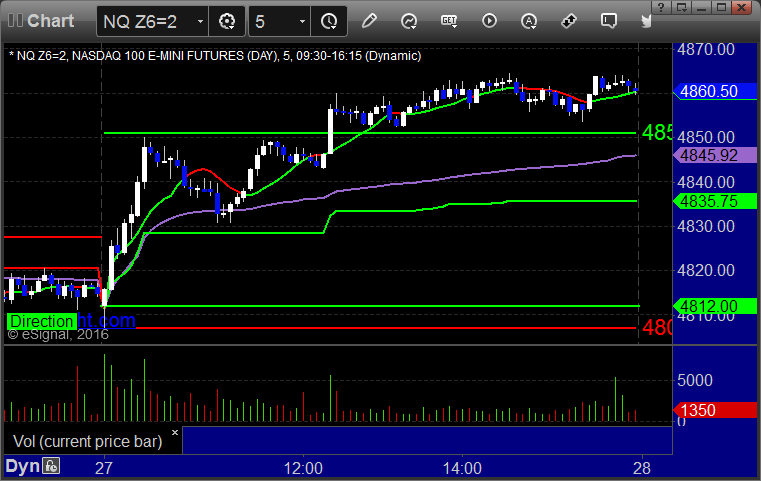Click the 4850.00 price axis label

tap(706, 137)
